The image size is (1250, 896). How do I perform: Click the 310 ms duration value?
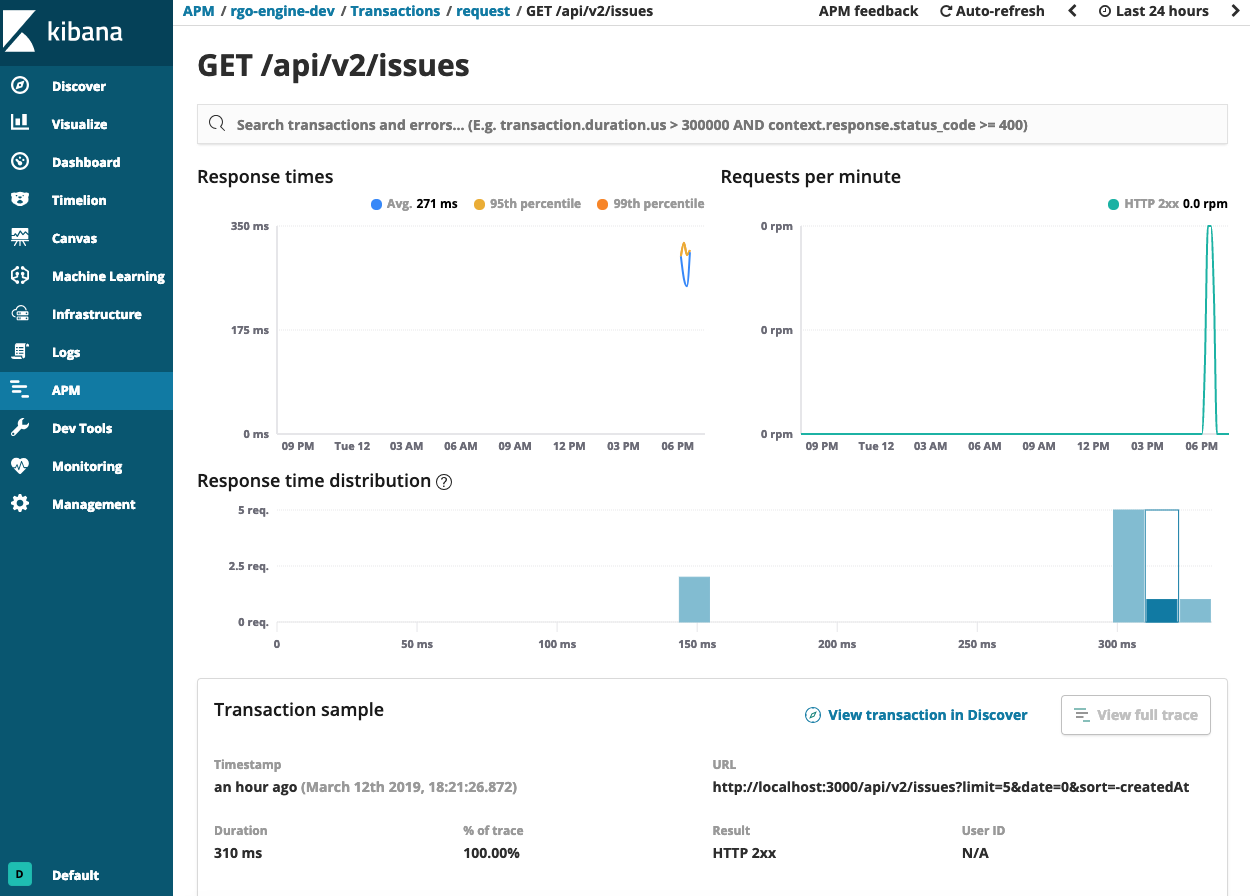pyautogui.click(x=238, y=853)
